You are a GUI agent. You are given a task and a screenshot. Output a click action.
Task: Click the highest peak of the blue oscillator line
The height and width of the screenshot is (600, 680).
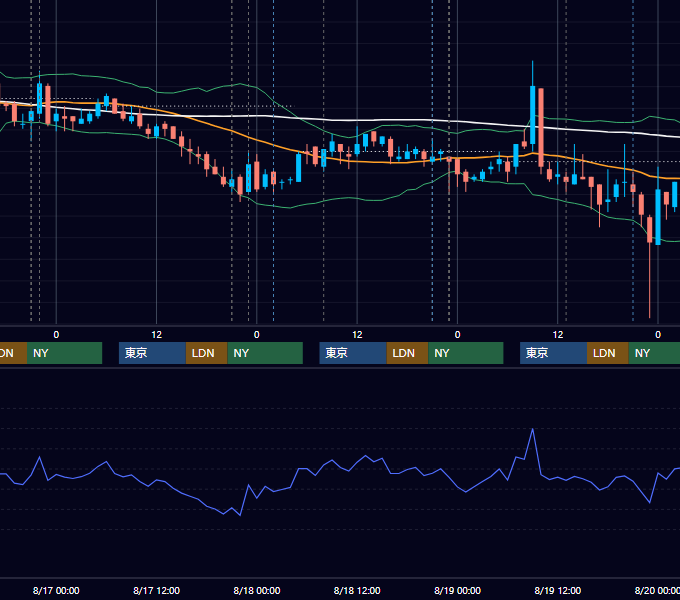(x=533, y=429)
